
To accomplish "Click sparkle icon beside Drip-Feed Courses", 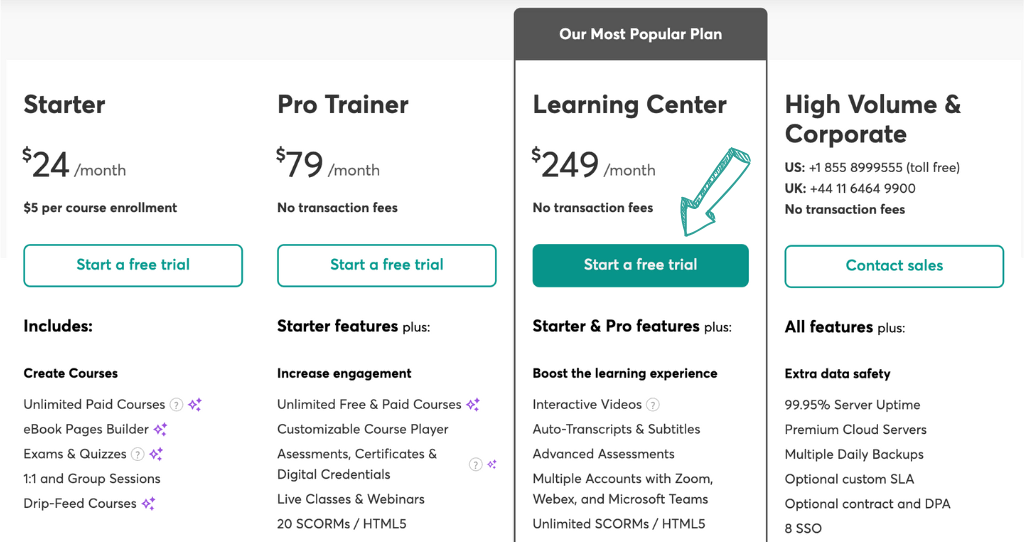I will pyautogui.click(x=148, y=503).
